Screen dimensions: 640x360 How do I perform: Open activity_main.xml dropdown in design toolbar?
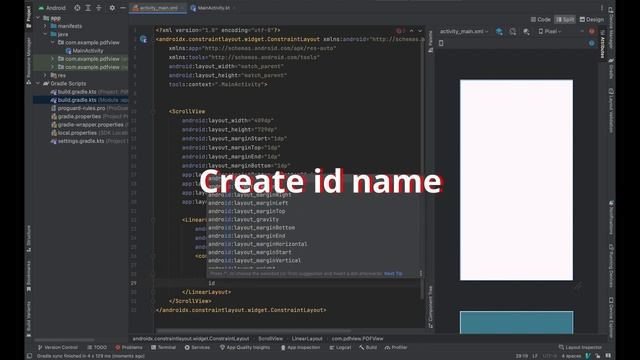[x=464, y=31]
